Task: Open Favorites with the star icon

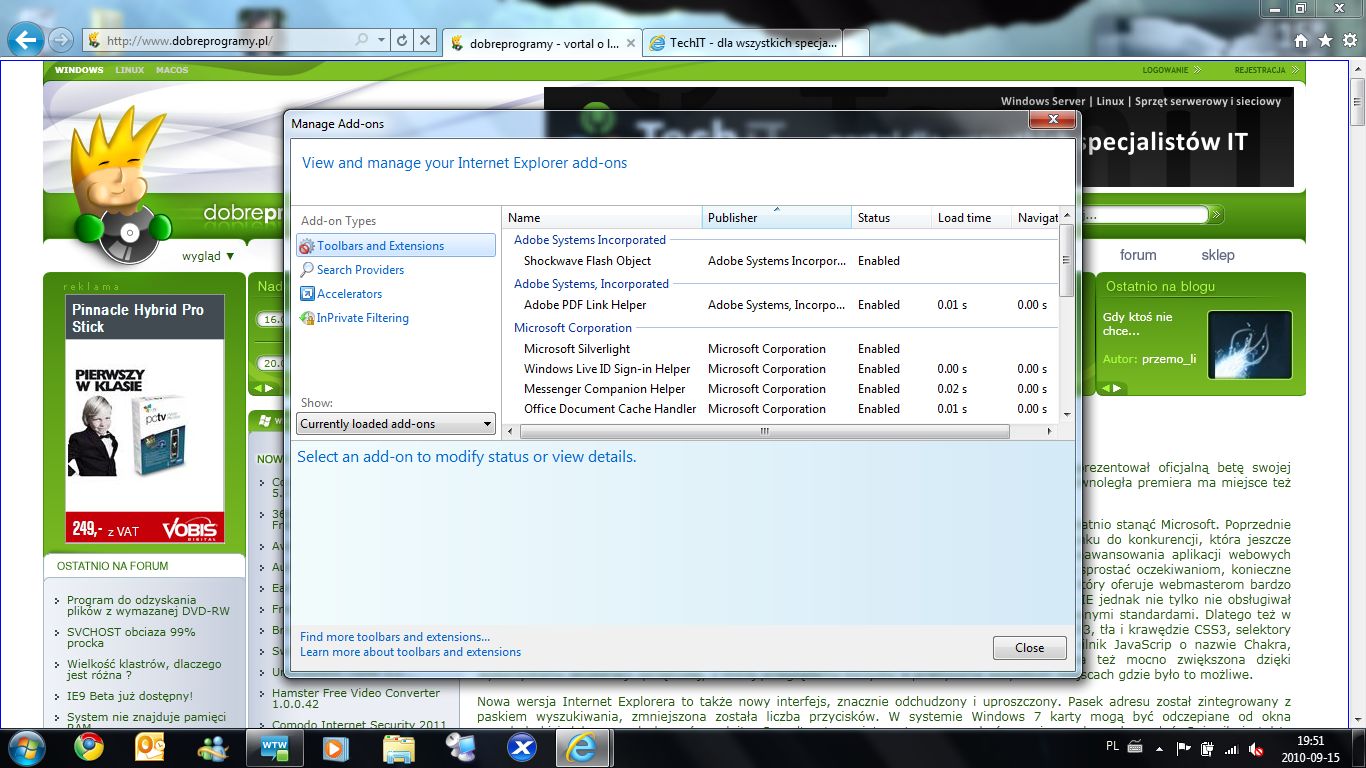Action: coord(1325,41)
